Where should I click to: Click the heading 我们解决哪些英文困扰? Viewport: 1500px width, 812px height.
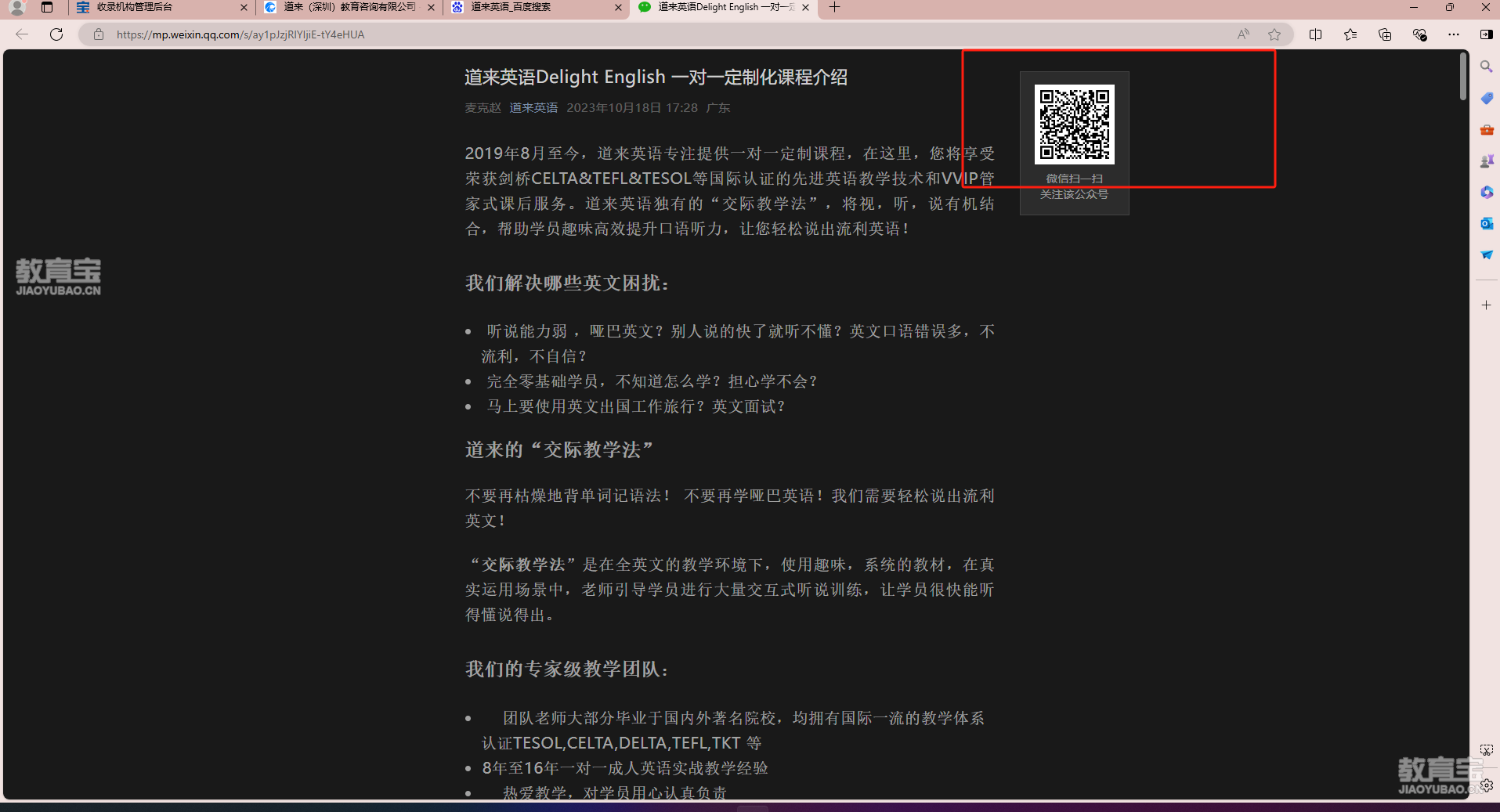(x=567, y=283)
